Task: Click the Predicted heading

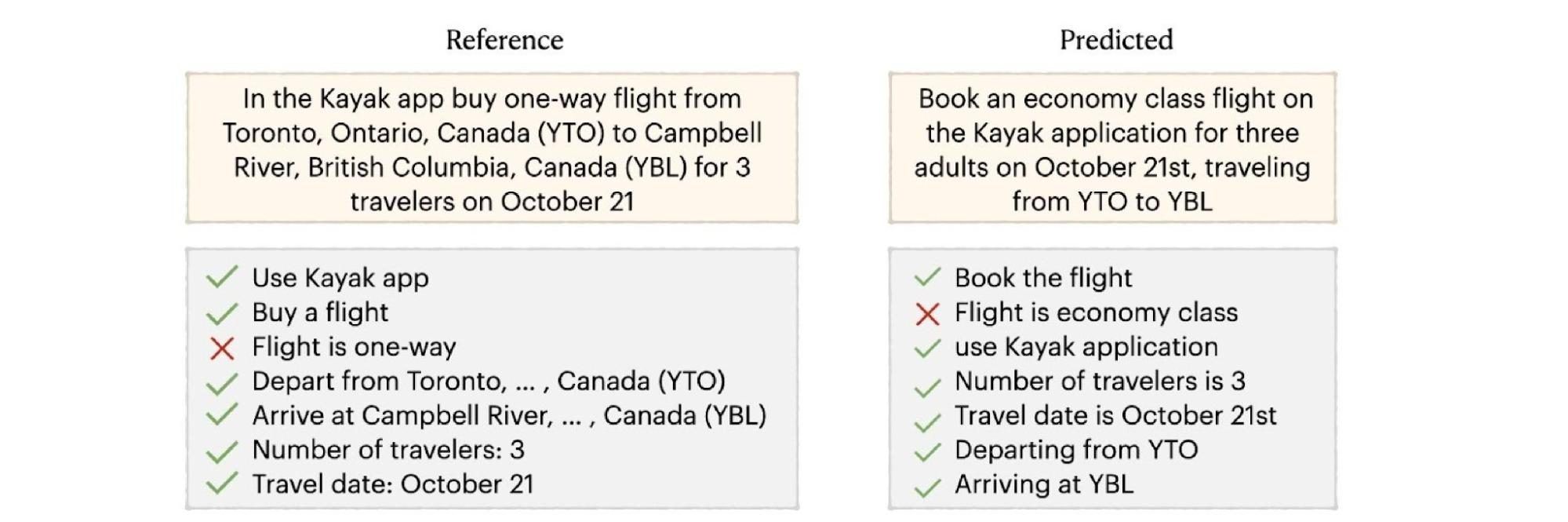Action: tap(1115, 40)
